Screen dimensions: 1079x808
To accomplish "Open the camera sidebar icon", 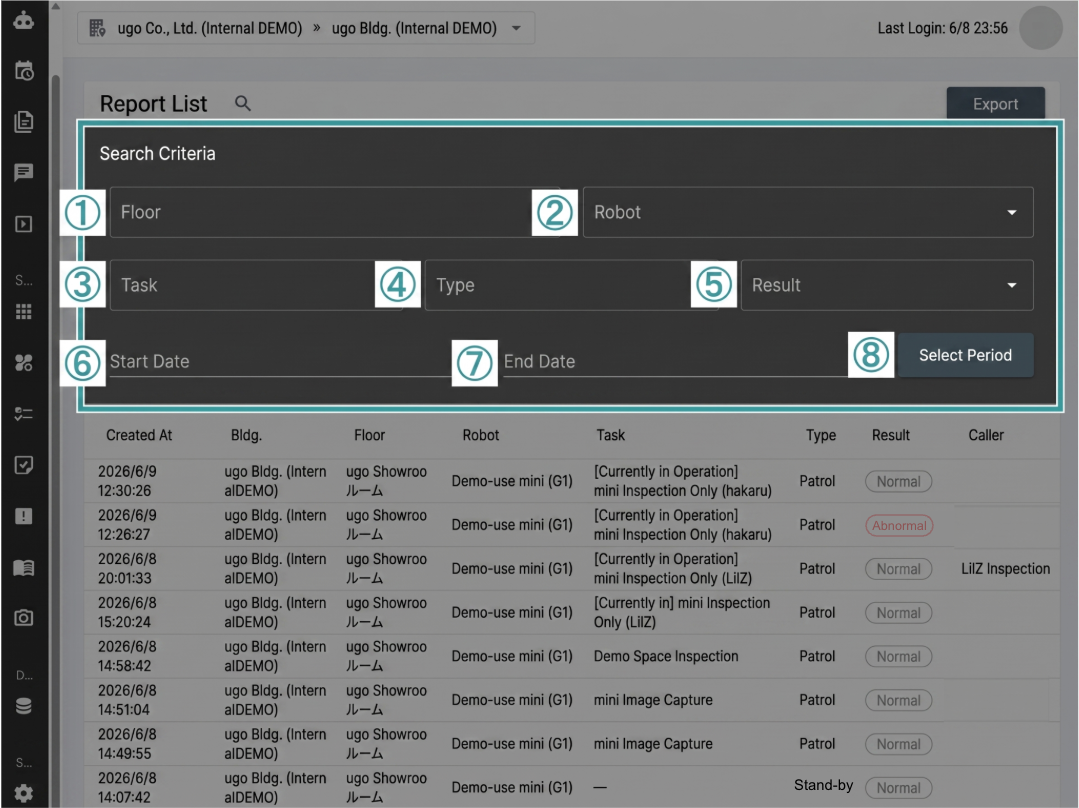I will [x=23, y=617].
